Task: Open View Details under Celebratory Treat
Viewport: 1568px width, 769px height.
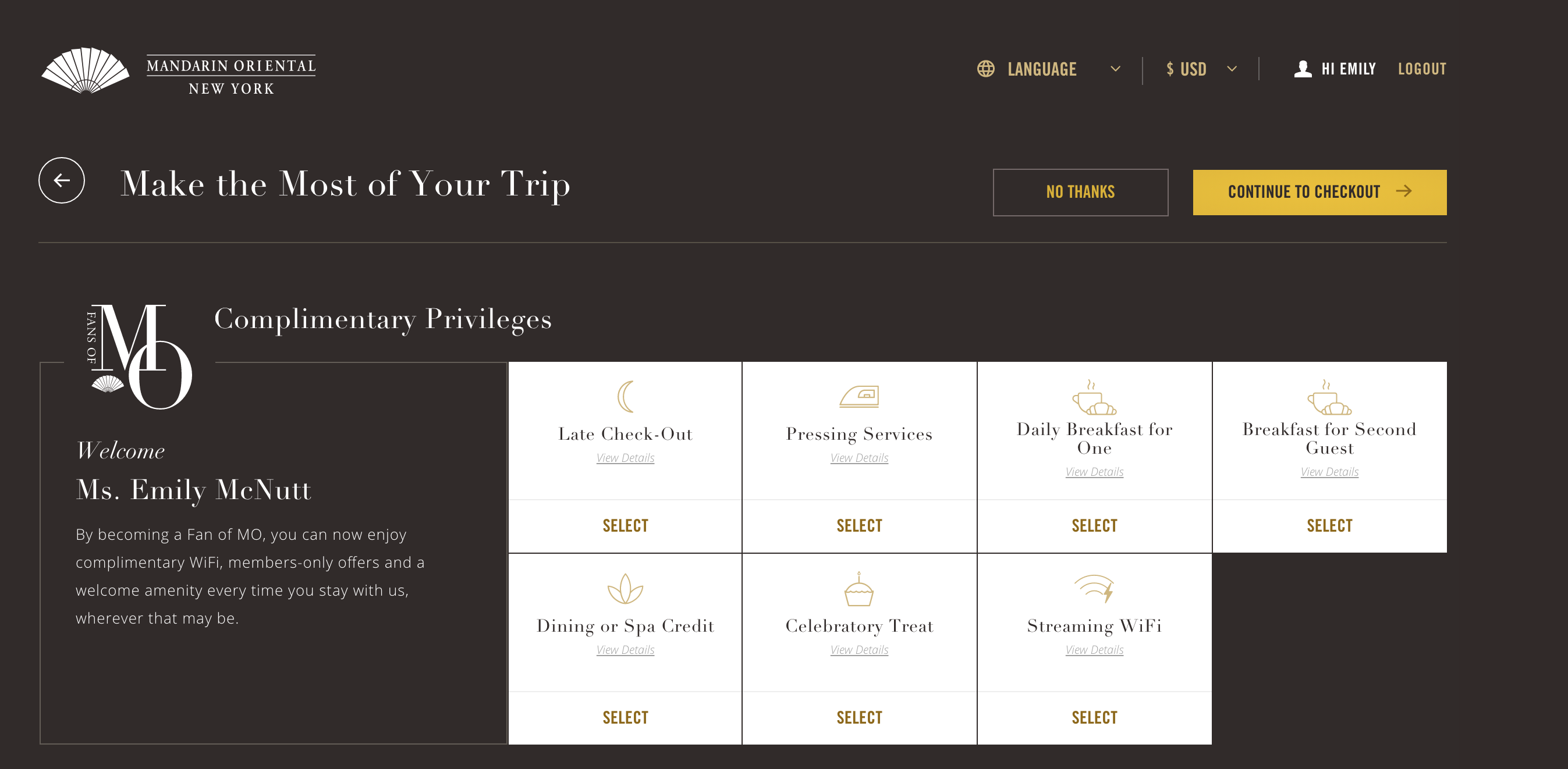Action: pos(859,650)
